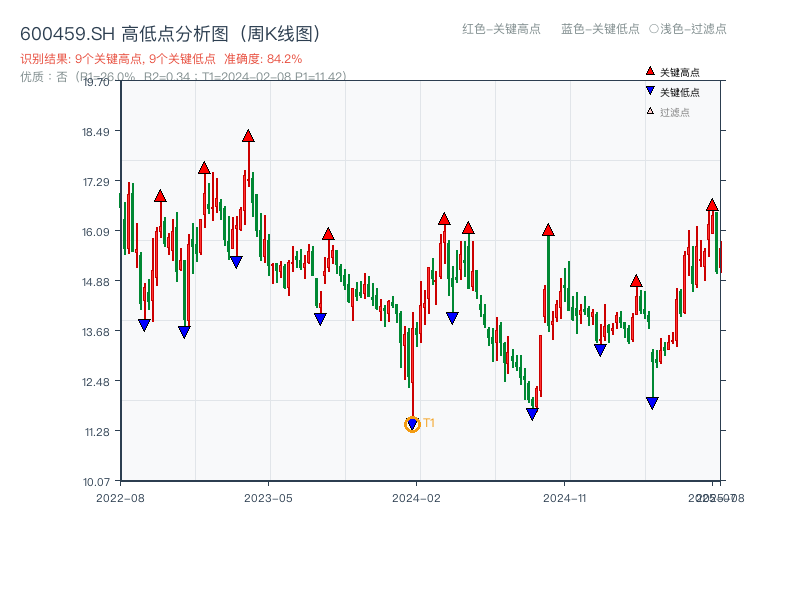Click the 14.88 y-axis label
Viewport: 800px width, 600px height.
coord(96,282)
